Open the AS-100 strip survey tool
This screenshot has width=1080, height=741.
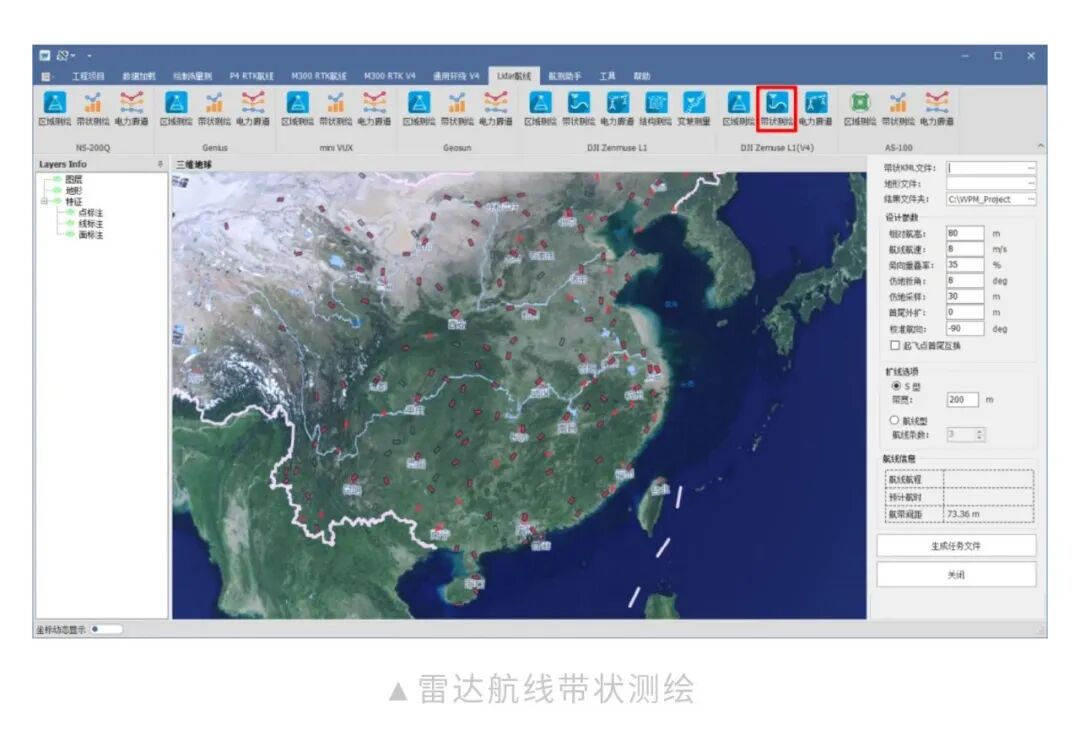click(898, 109)
